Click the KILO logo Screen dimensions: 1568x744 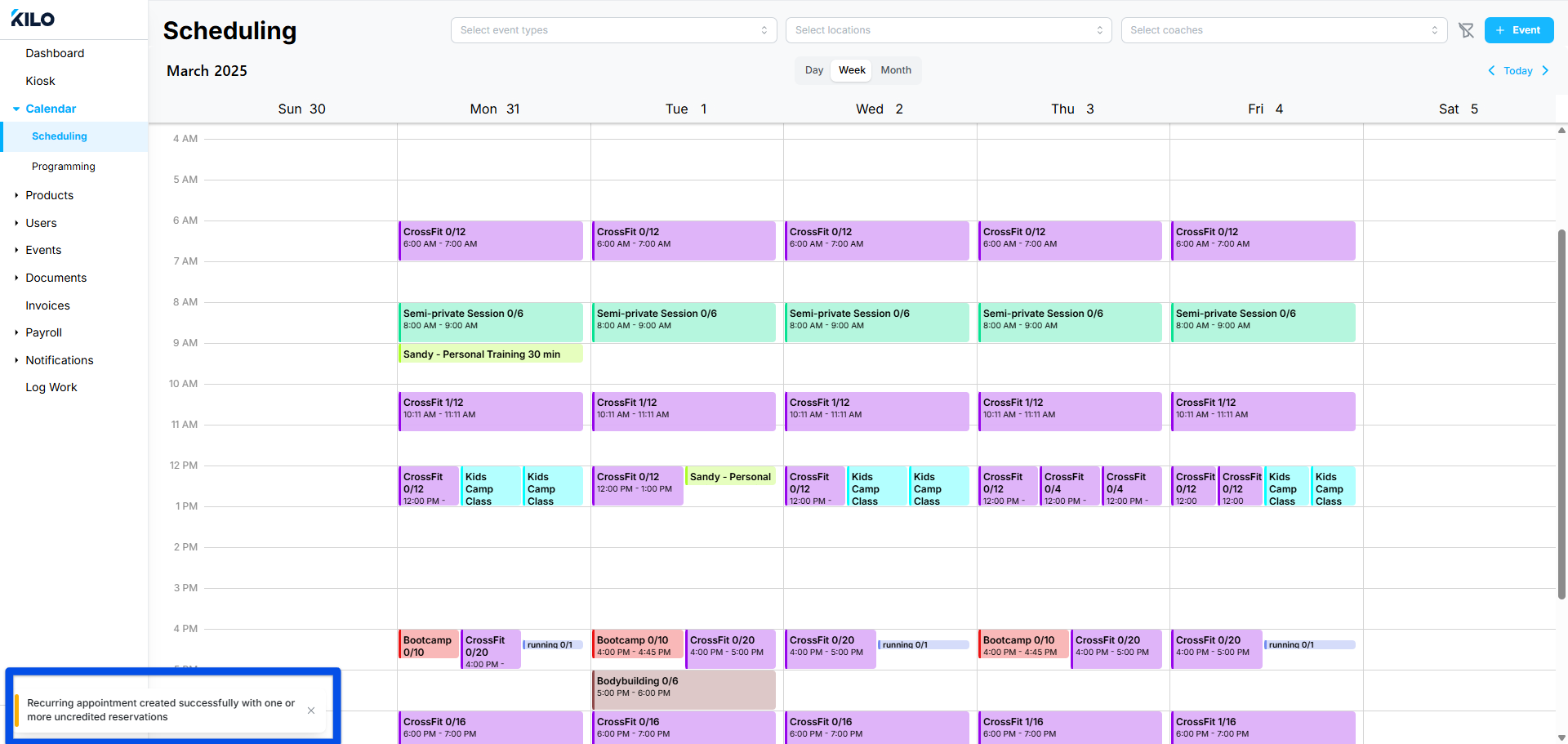coord(33,19)
